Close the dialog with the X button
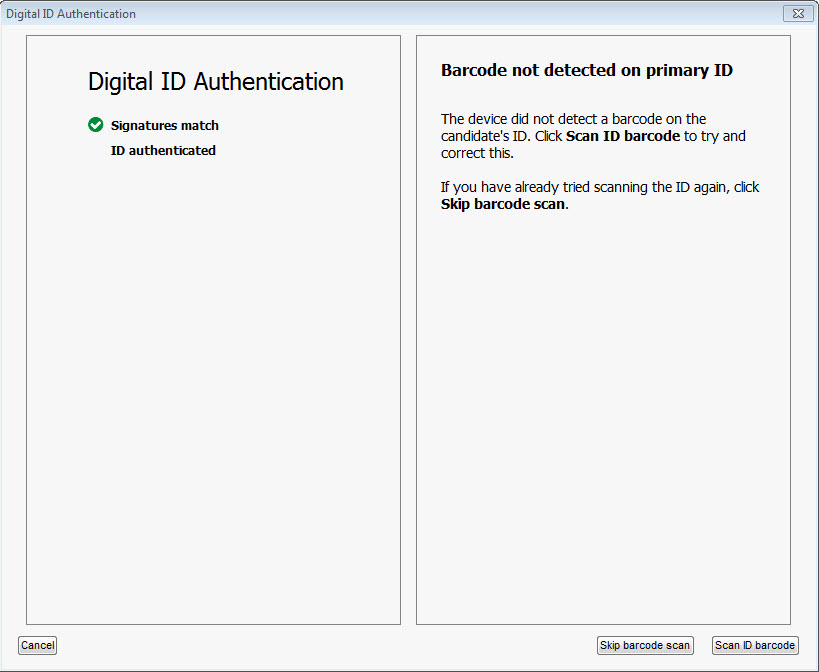The width and height of the screenshot is (819, 672). (x=798, y=14)
